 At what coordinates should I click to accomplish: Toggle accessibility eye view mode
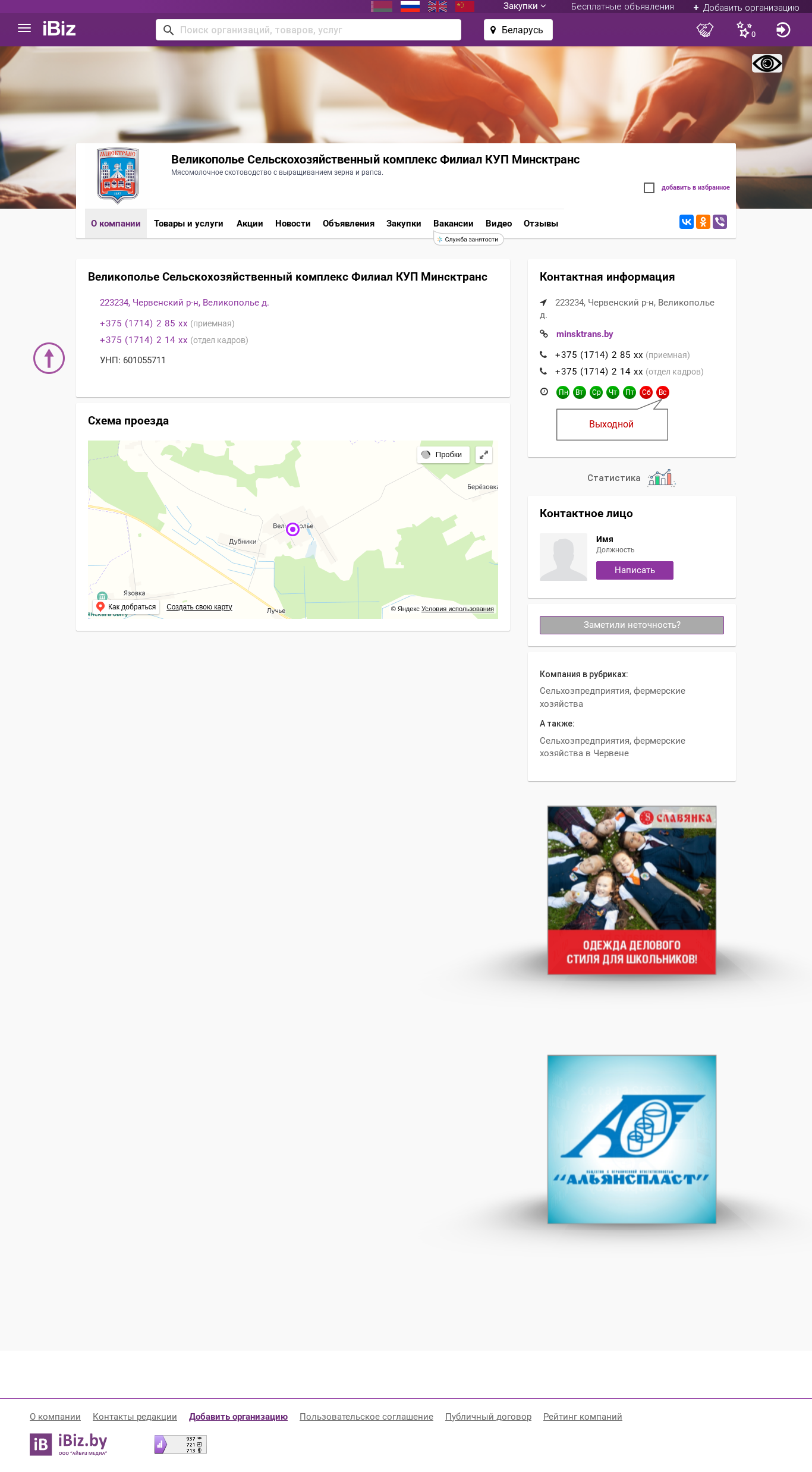pos(767,63)
